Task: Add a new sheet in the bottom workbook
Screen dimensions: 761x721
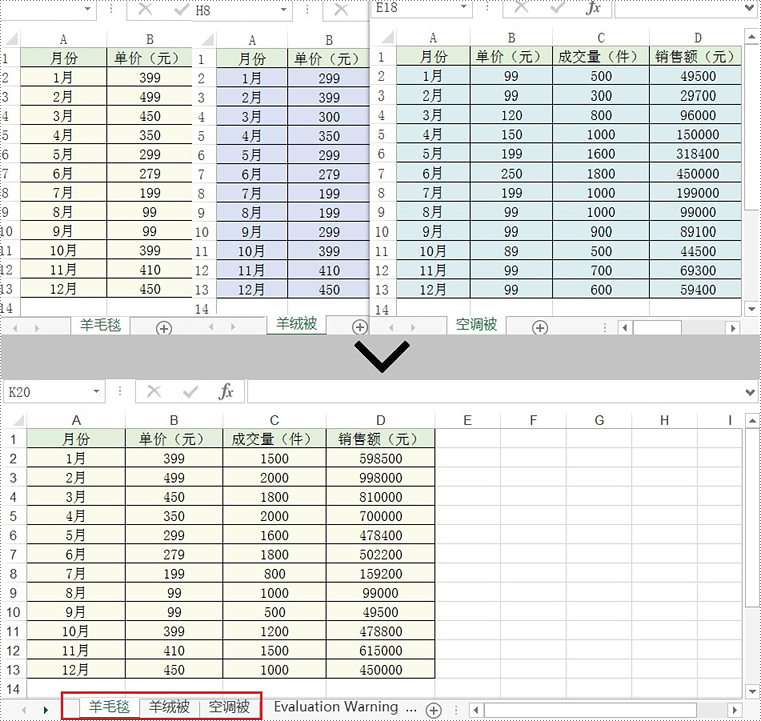Action: [433, 710]
